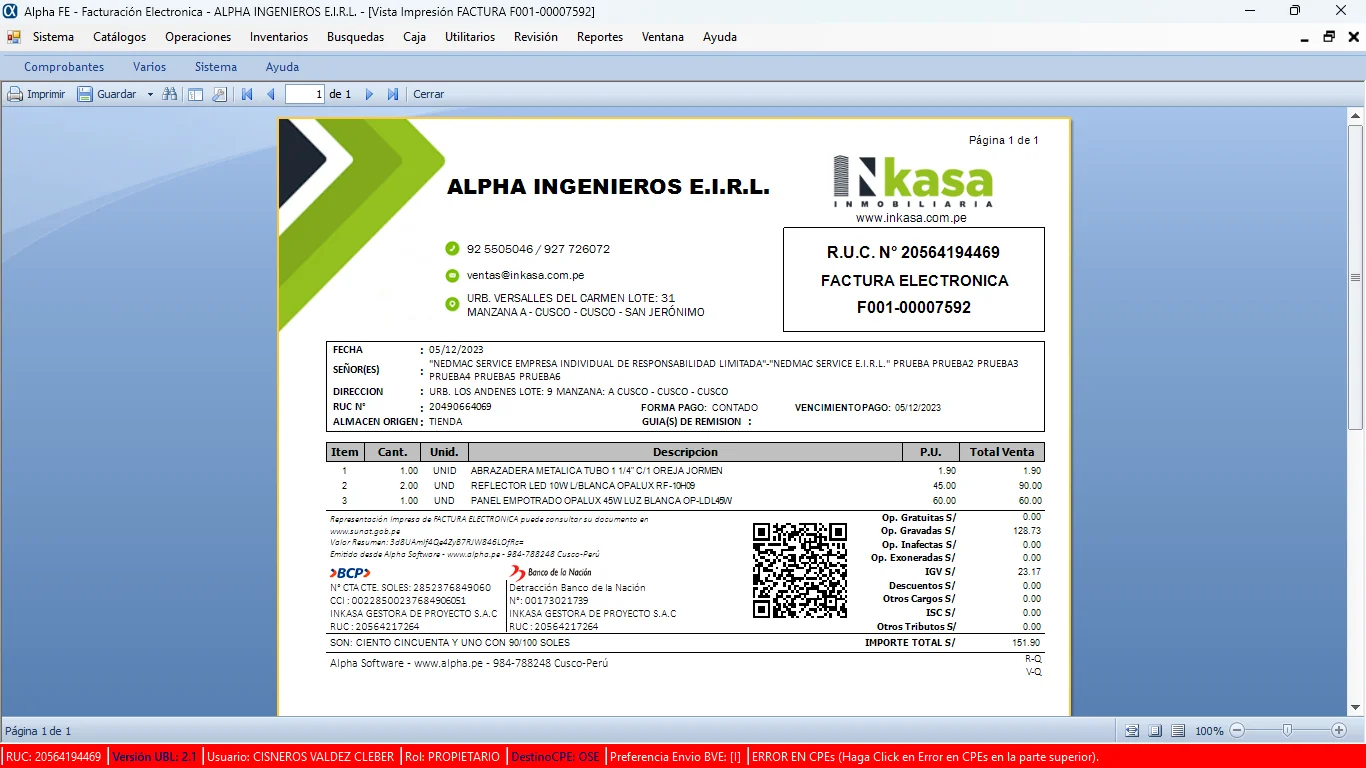Open the Reportes menu
The width and height of the screenshot is (1366, 768).
pos(599,37)
